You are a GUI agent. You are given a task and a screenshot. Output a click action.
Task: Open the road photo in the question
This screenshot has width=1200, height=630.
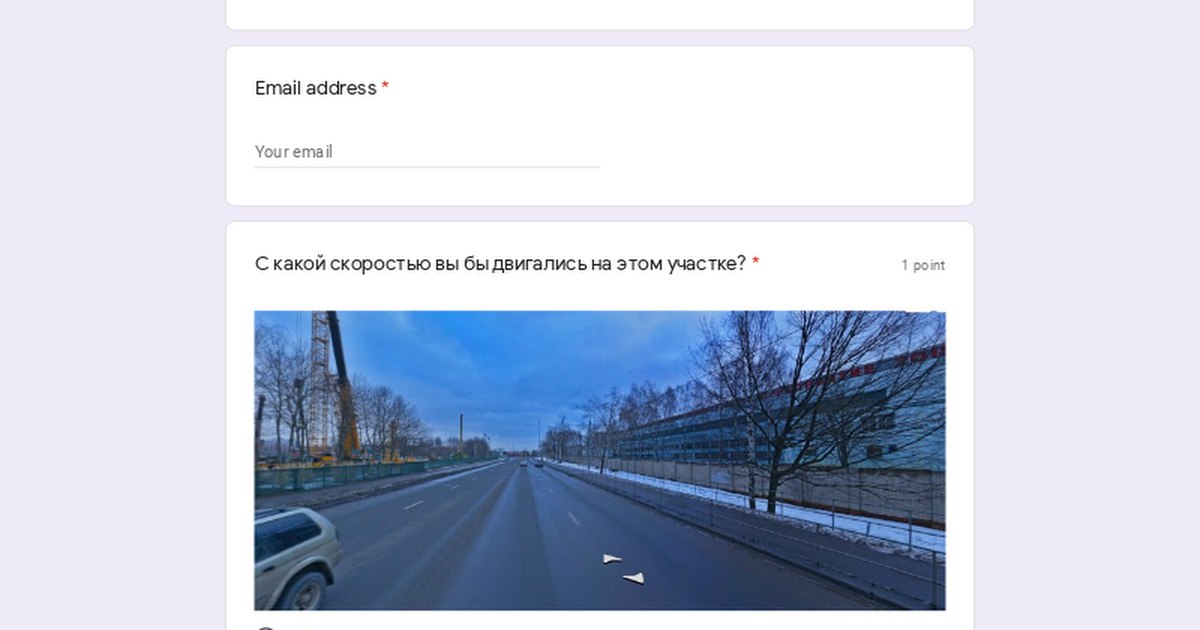click(x=600, y=460)
